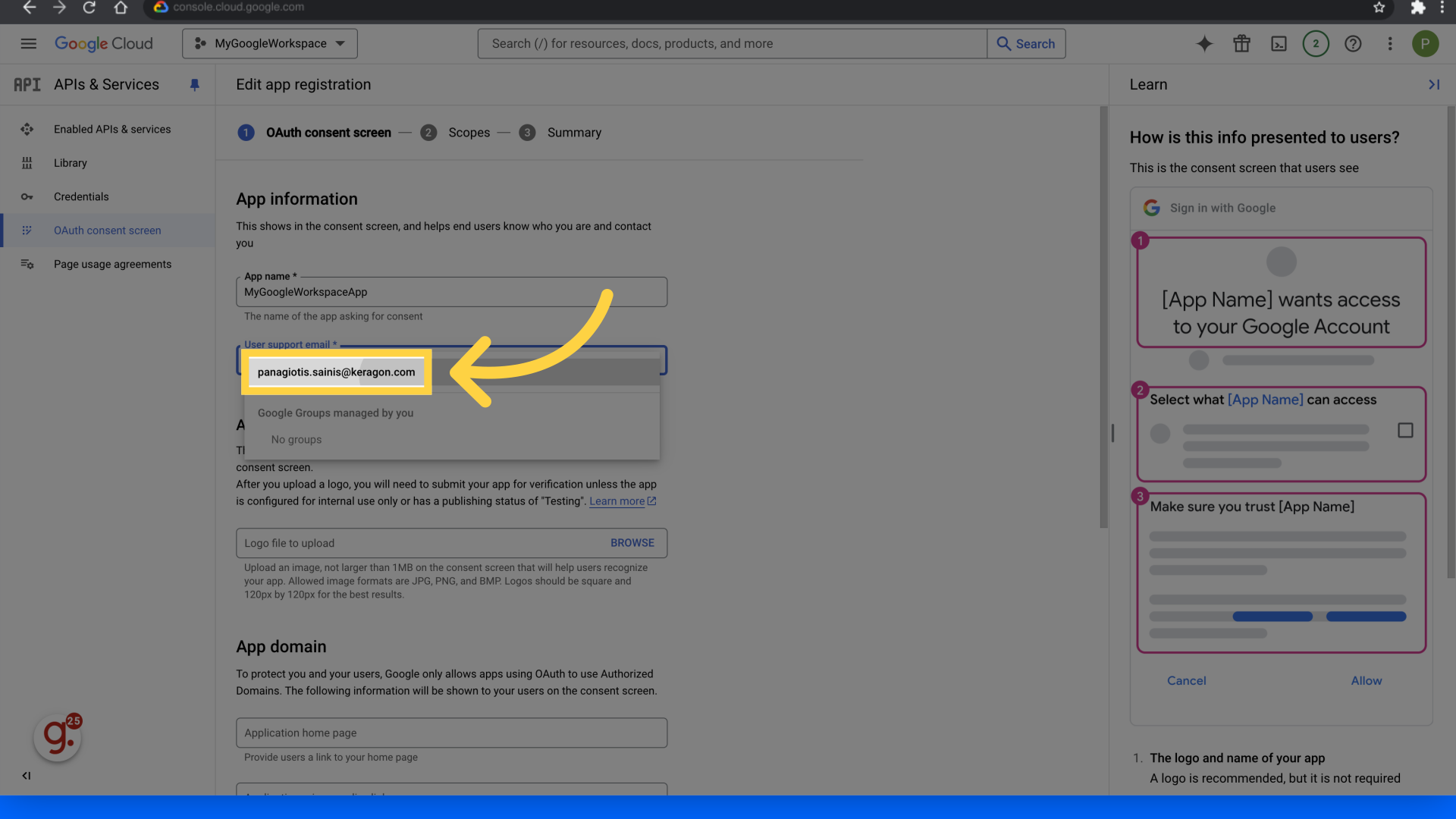
Task: Open notifications badge showing 2
Action: coord(1316,43)
